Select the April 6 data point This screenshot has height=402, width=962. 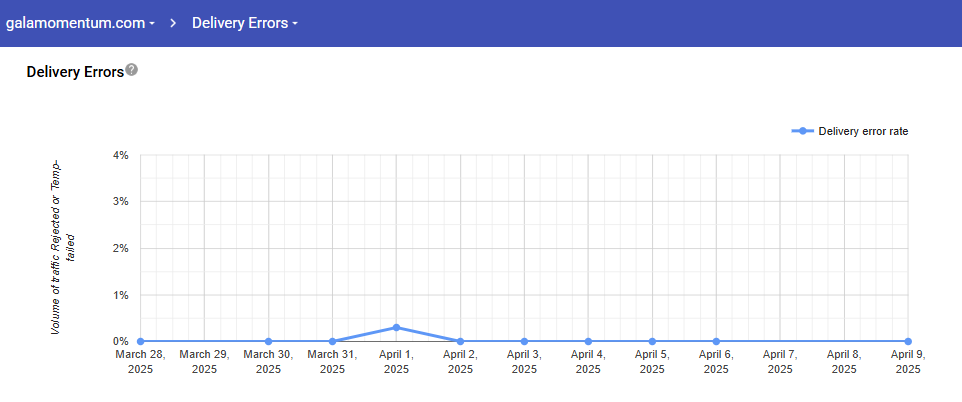[716, 341]
